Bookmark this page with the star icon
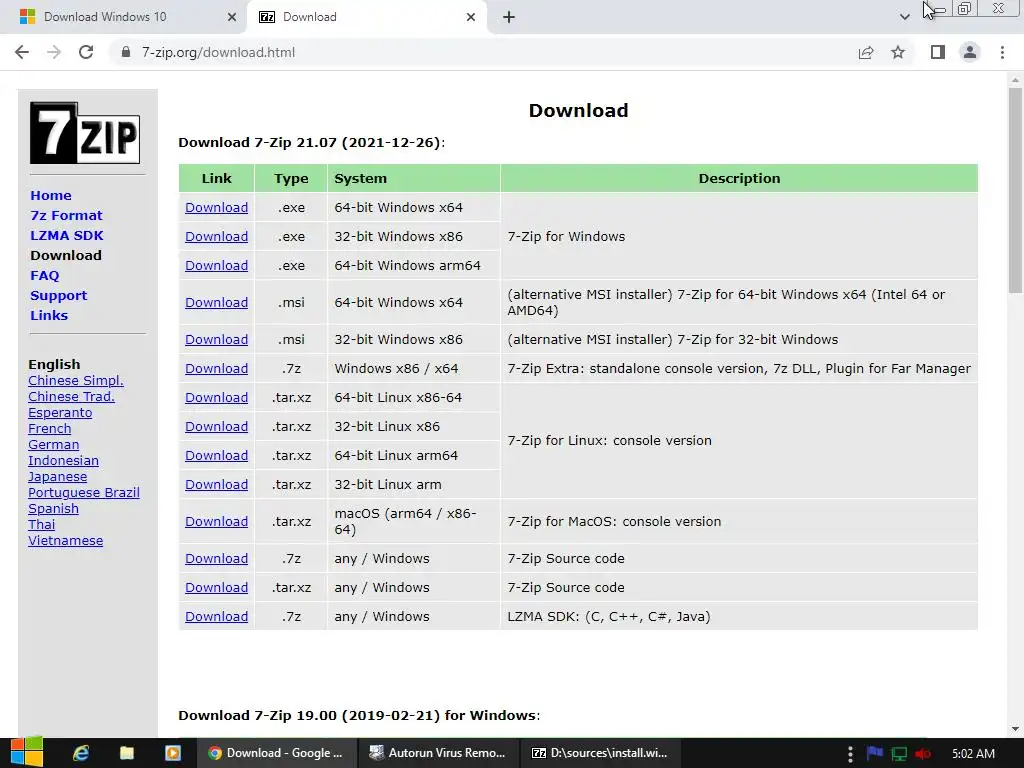Screen dimensions: 1024x768 (898, 52)
